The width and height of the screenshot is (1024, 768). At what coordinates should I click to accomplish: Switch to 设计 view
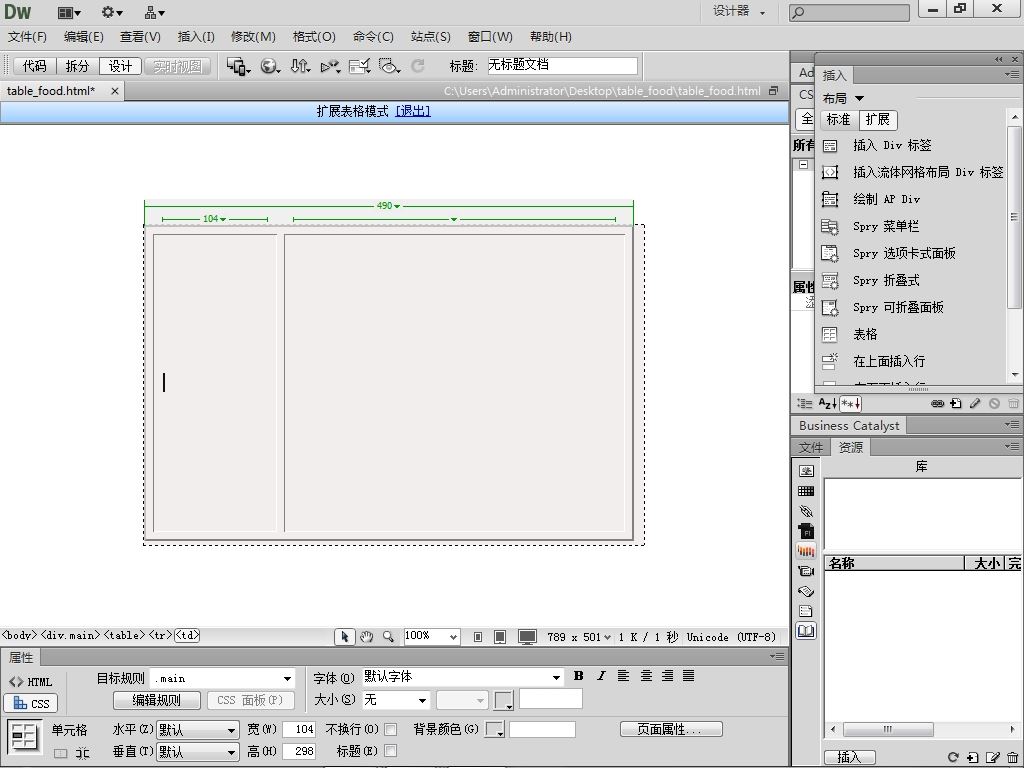[x=120, y=66]
